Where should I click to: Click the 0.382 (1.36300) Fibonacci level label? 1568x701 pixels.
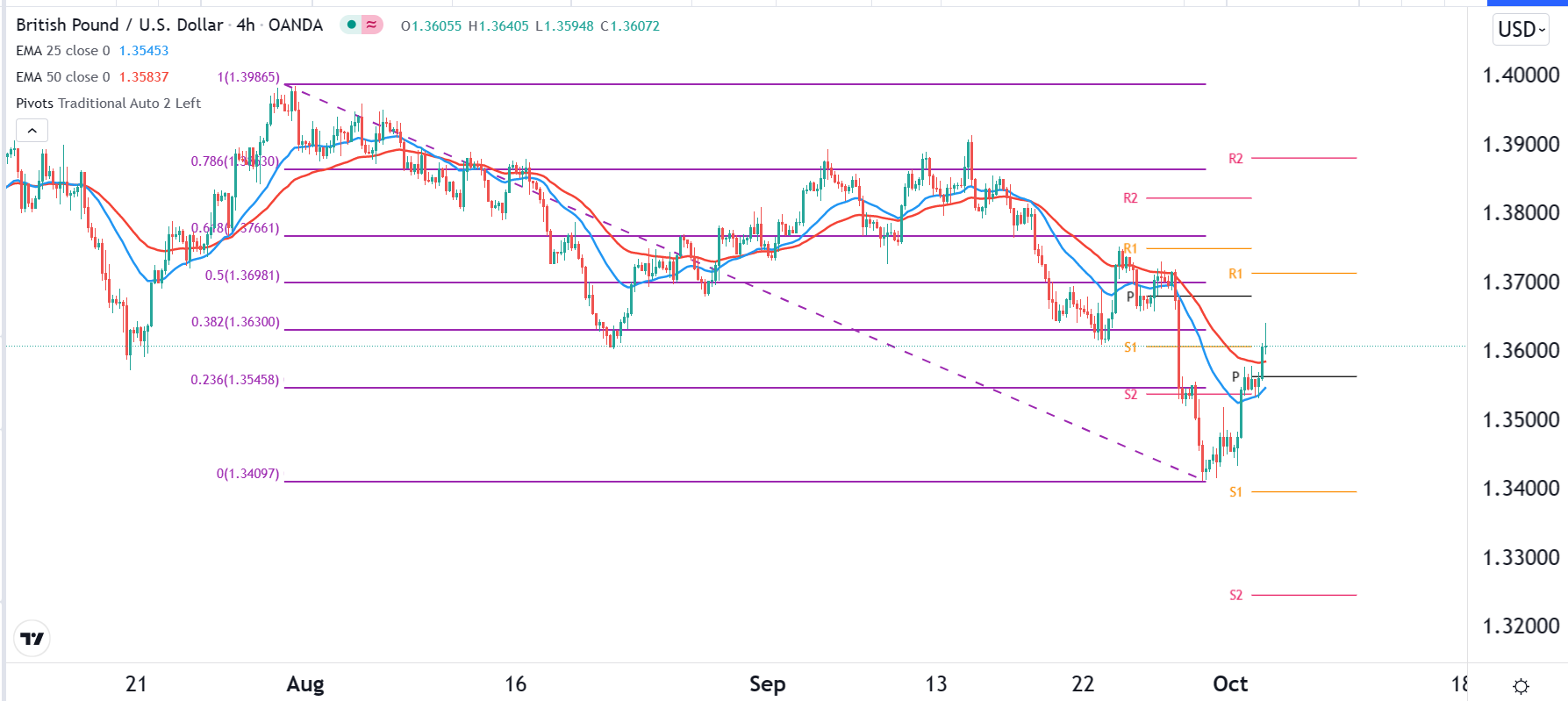(235, 322)
